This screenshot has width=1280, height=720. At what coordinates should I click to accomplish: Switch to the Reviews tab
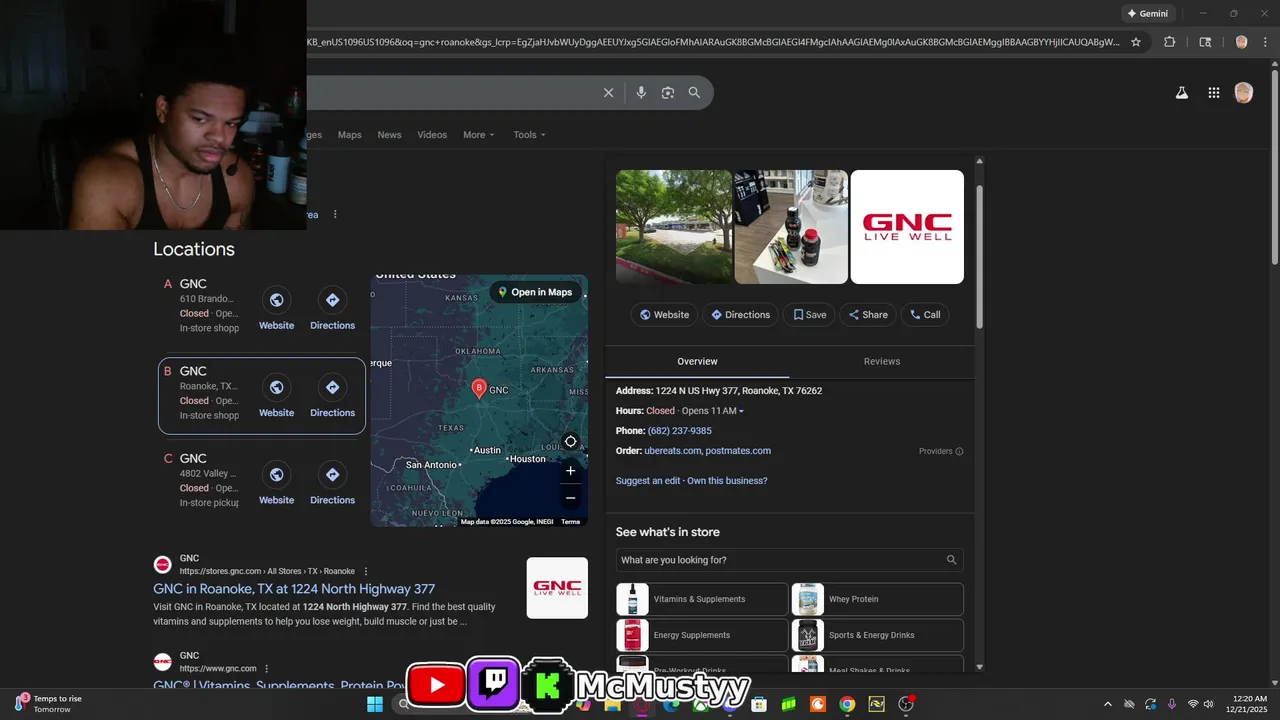[x=882, y=361]
